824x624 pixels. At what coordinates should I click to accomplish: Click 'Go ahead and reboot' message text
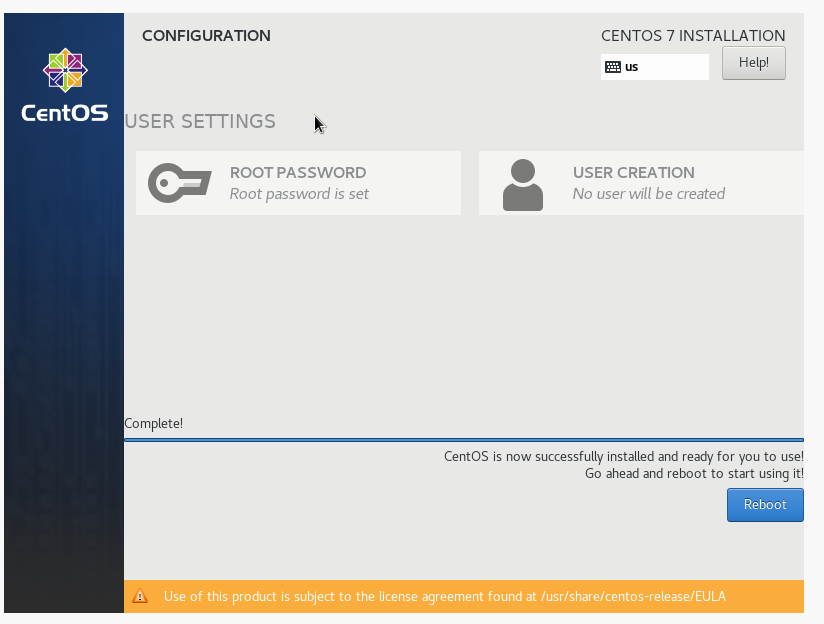click(694, 474)
